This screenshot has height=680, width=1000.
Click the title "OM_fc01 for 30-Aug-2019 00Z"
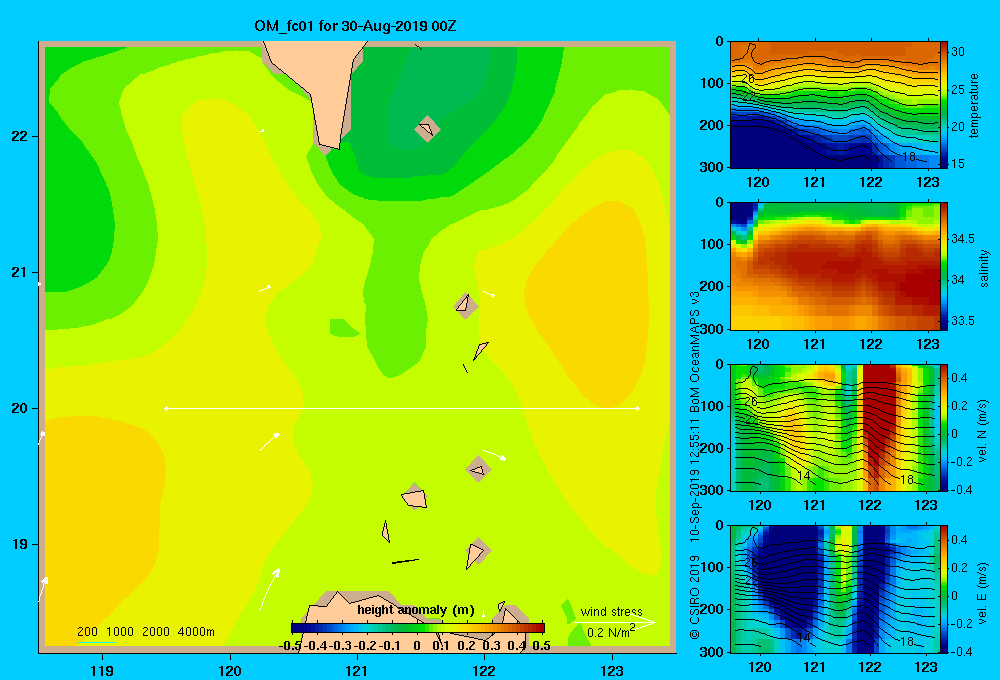(x=355, y=26)
